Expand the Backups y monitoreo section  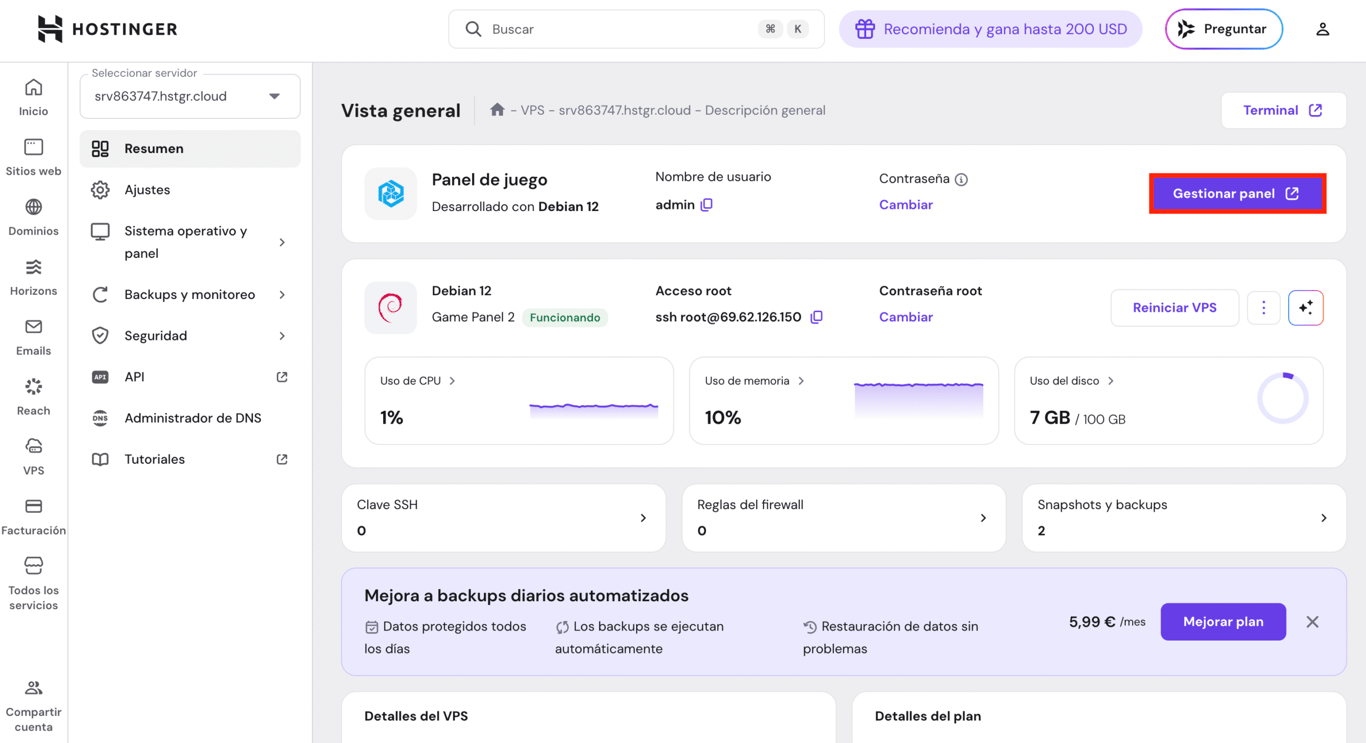point(189,294)
